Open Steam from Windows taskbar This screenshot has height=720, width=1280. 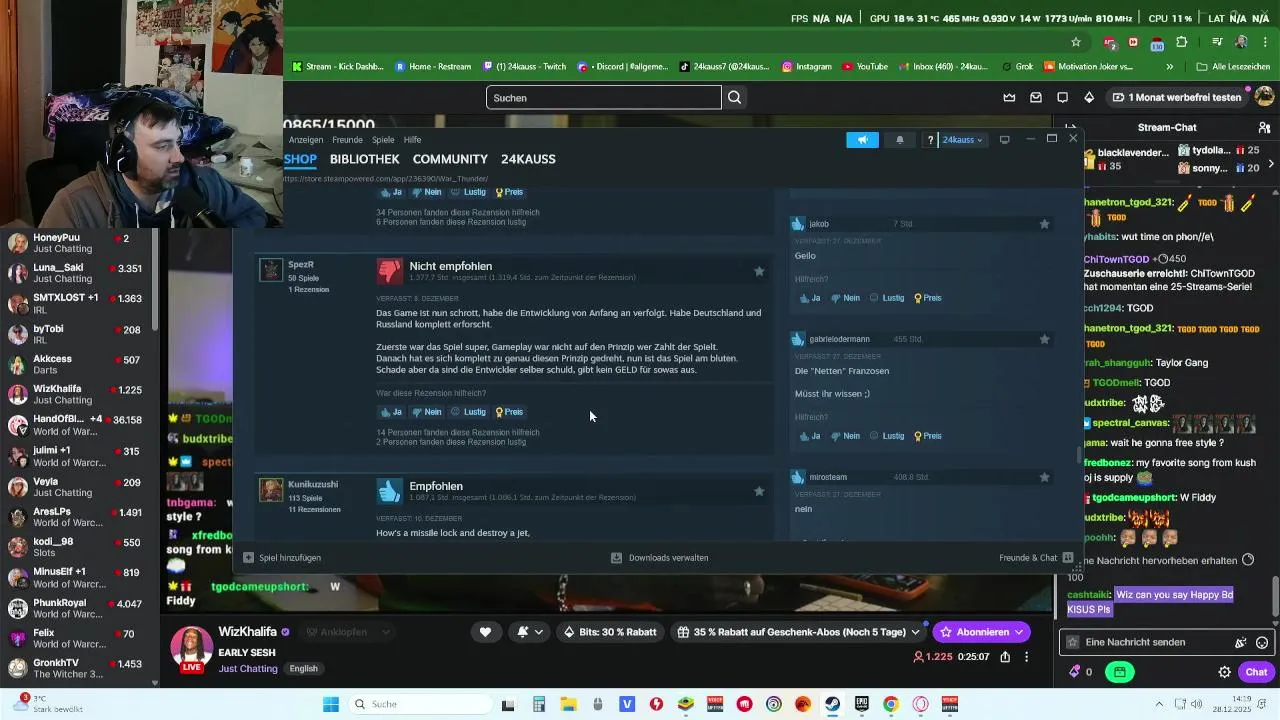(832, 704)
